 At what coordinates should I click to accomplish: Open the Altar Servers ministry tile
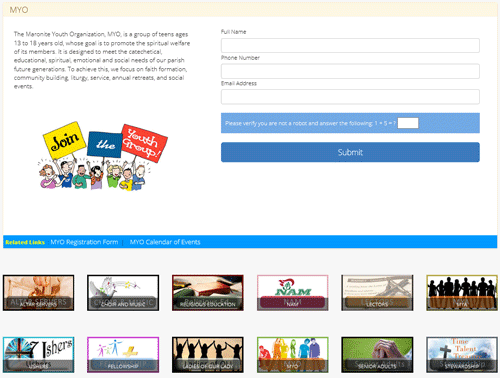click(x=38, y=293)
